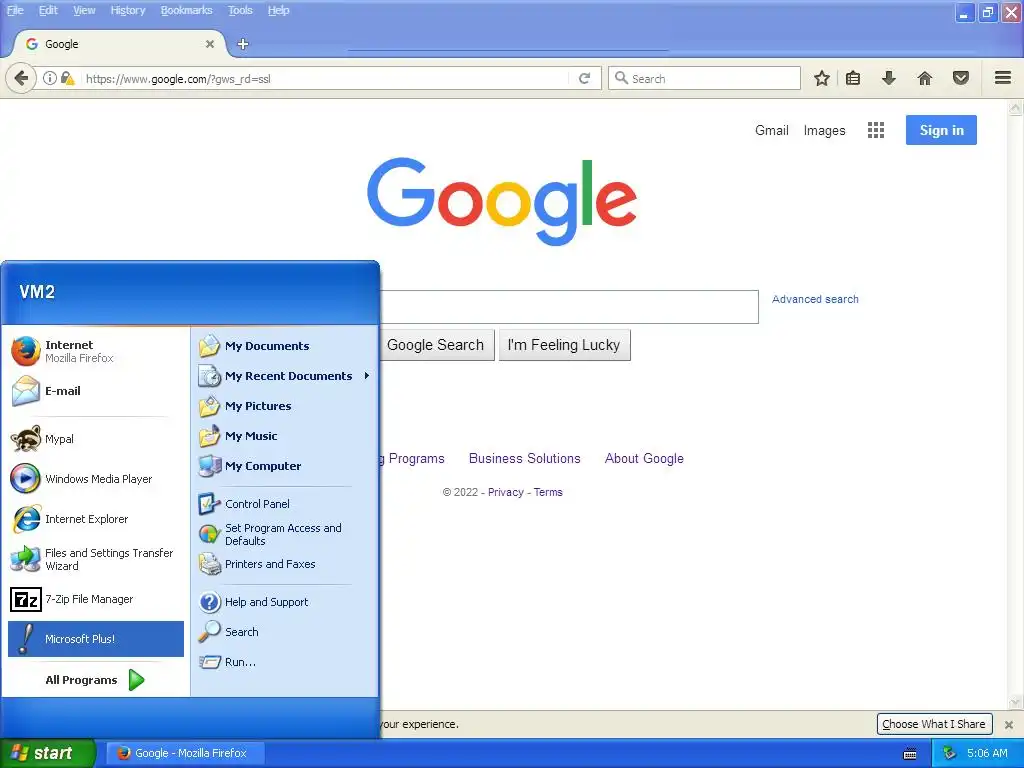This screenshot has width=1024, height=768.
Task: Open My Computer
Action: (285, 466)
